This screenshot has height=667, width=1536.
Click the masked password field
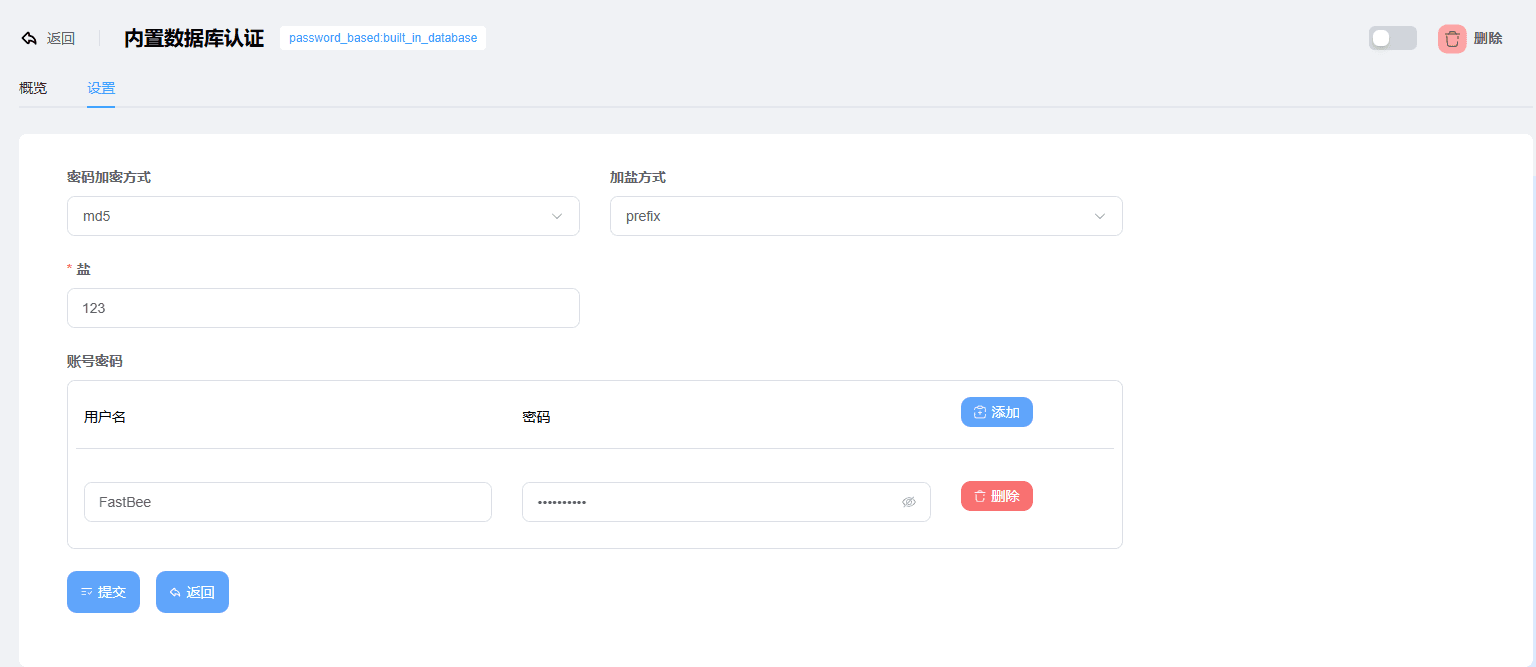tap(726, 502)
